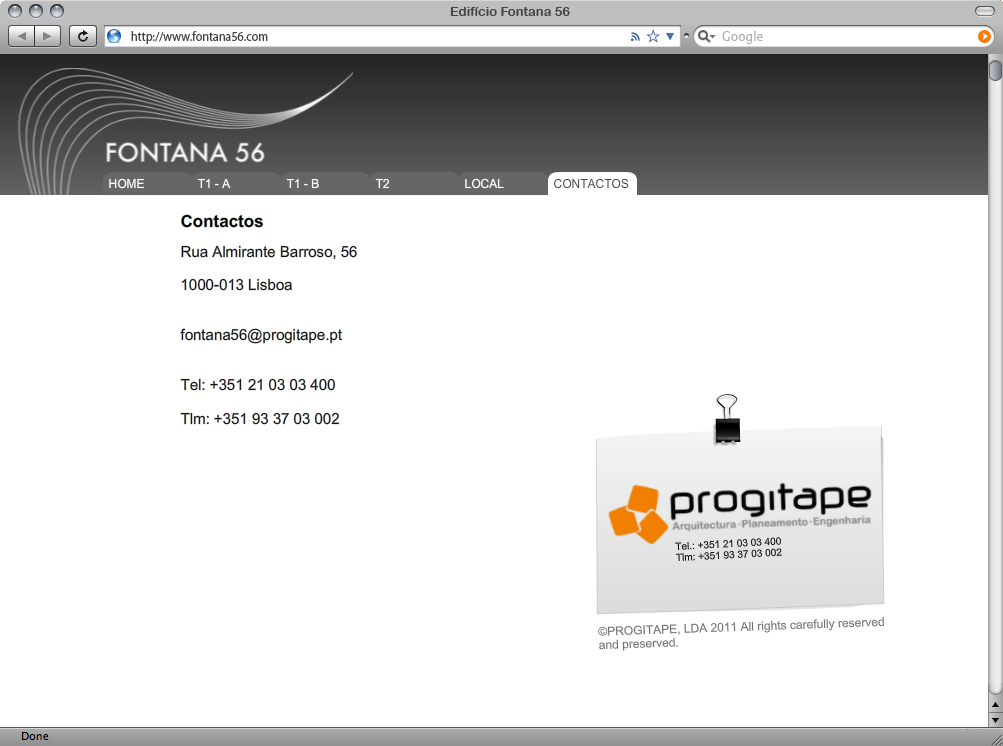This screenshot has width=1003, height=746.
Task: Click the globe site icon in address bar
Action: pos(115,36)
